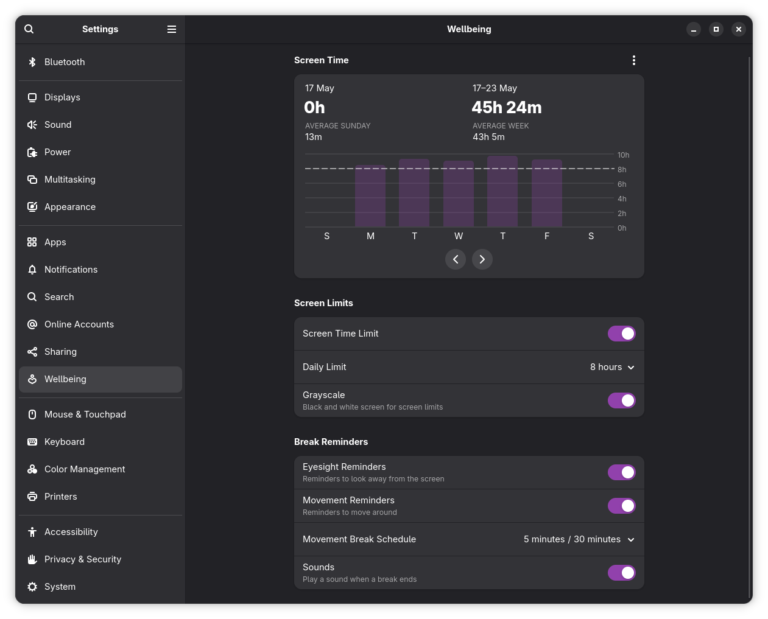
Task: Maximize the Settings window
Action: (716, 29)
